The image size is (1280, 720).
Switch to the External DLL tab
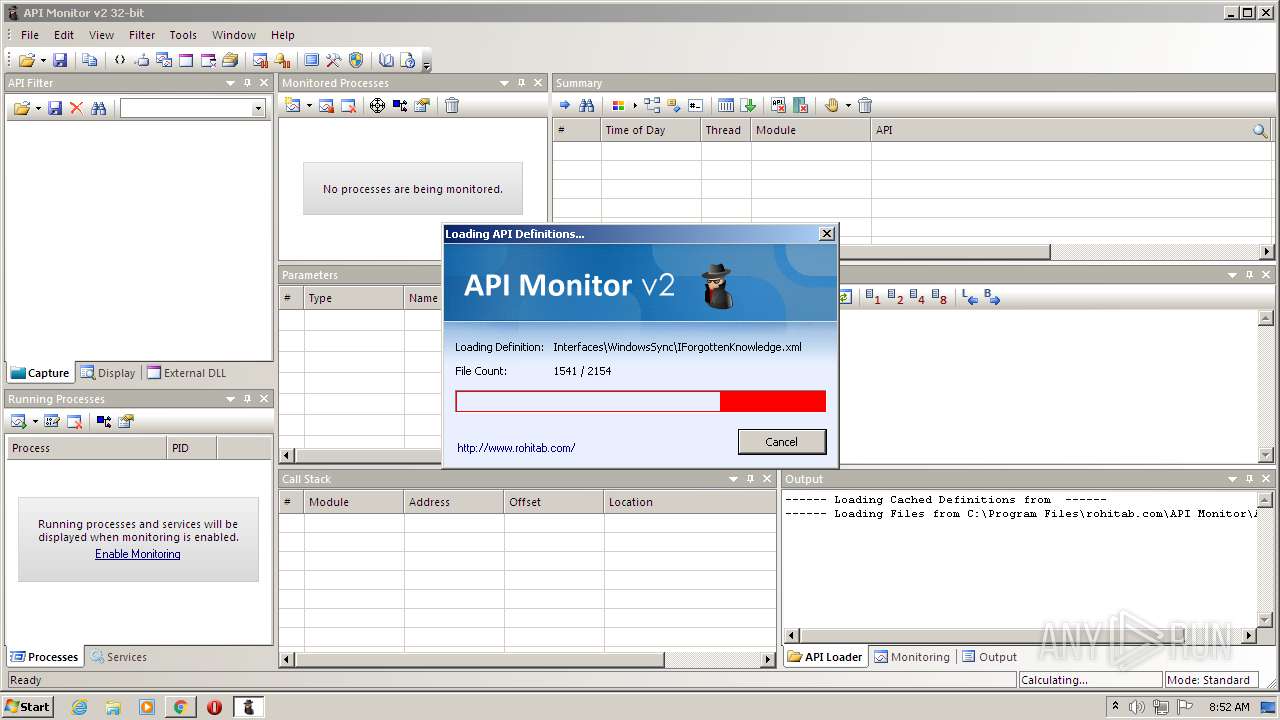click(187, 373)
